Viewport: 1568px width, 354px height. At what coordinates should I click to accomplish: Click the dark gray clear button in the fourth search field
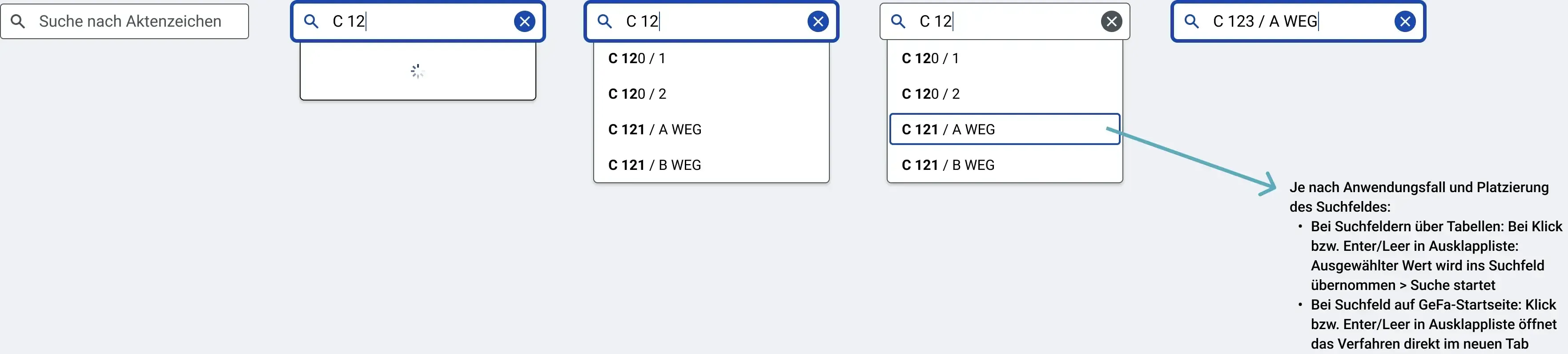[x=1111, y=21]
